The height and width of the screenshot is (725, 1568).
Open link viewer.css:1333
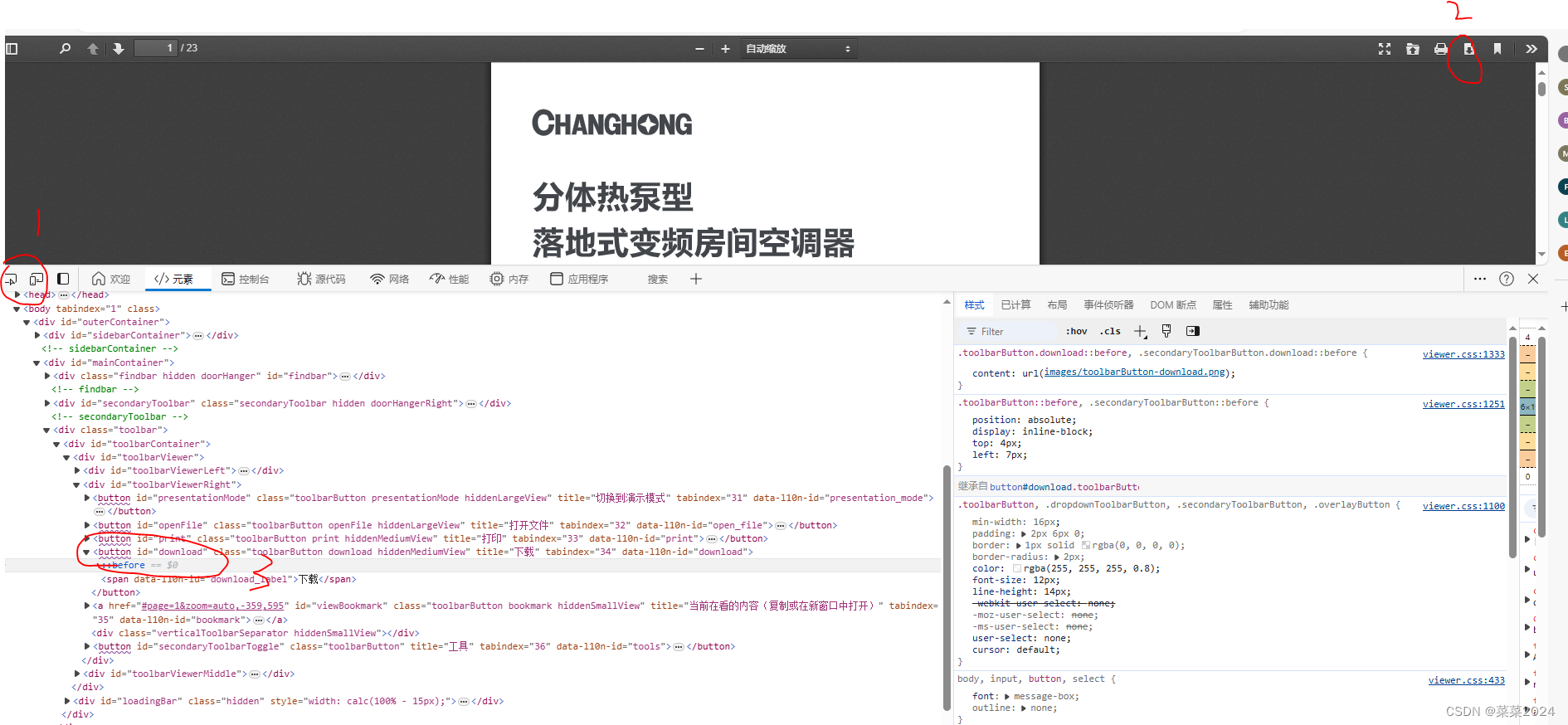pyautogui.click(x=1463, y=354)
